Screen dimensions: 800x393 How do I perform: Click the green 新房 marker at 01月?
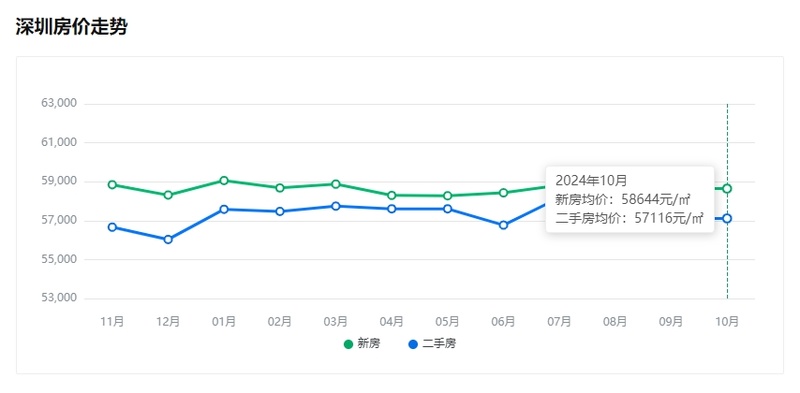224,181
